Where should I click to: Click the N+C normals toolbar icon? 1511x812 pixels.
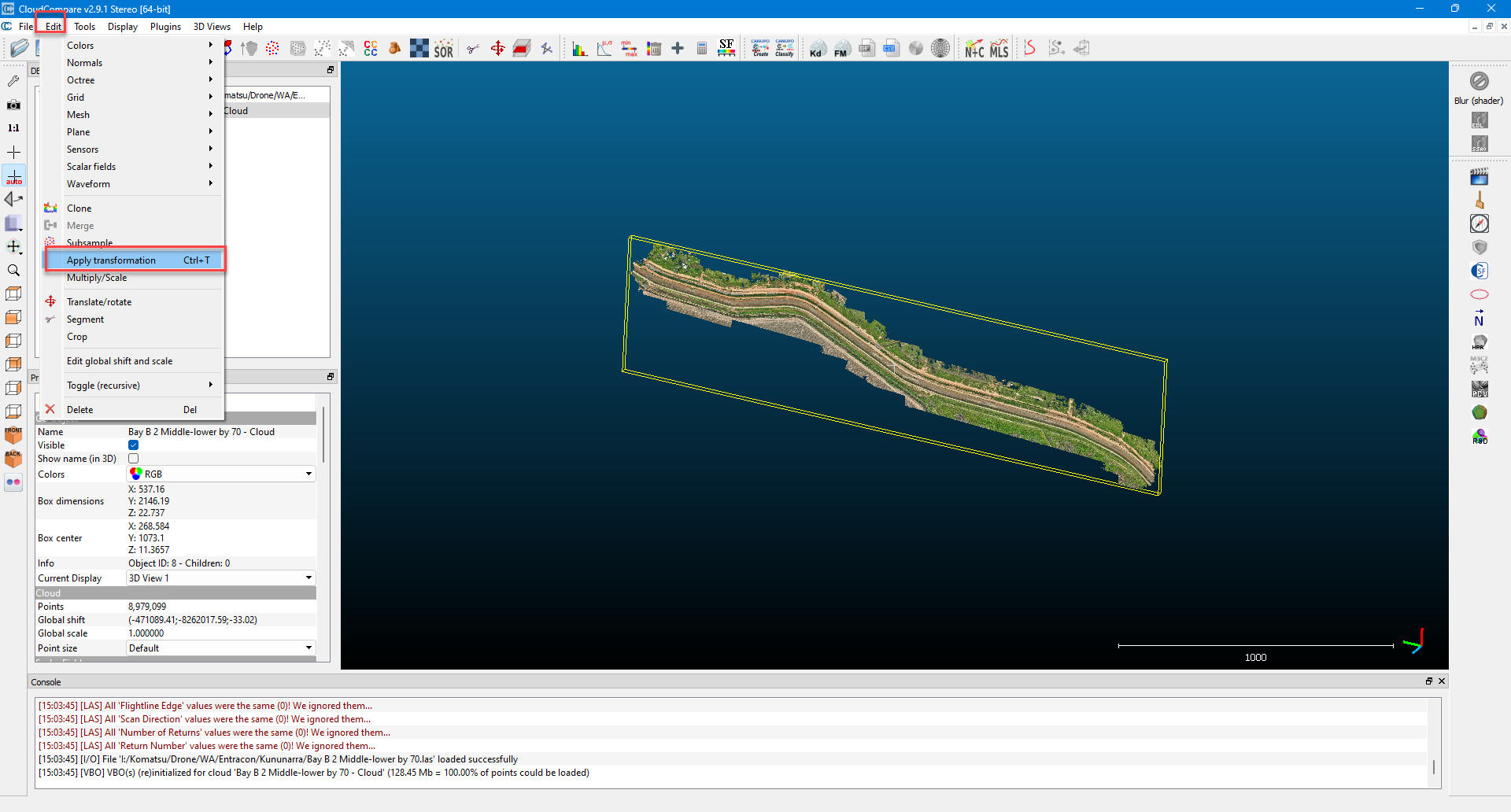(974, 49)
